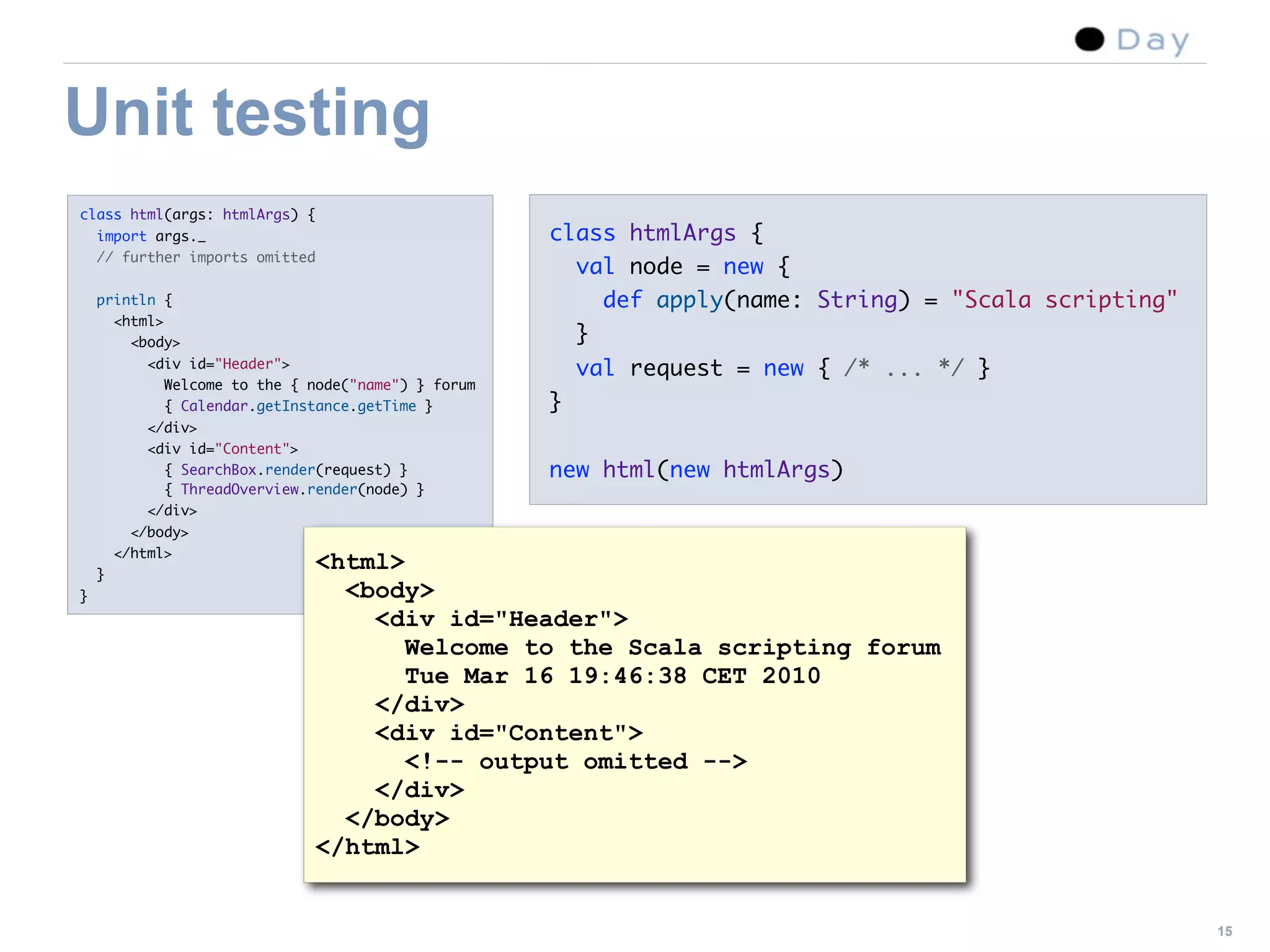Viewport: 1270px width, 952px height.
Task: Click the 'class htmlArgs {' line
Action: click(656, 234)
